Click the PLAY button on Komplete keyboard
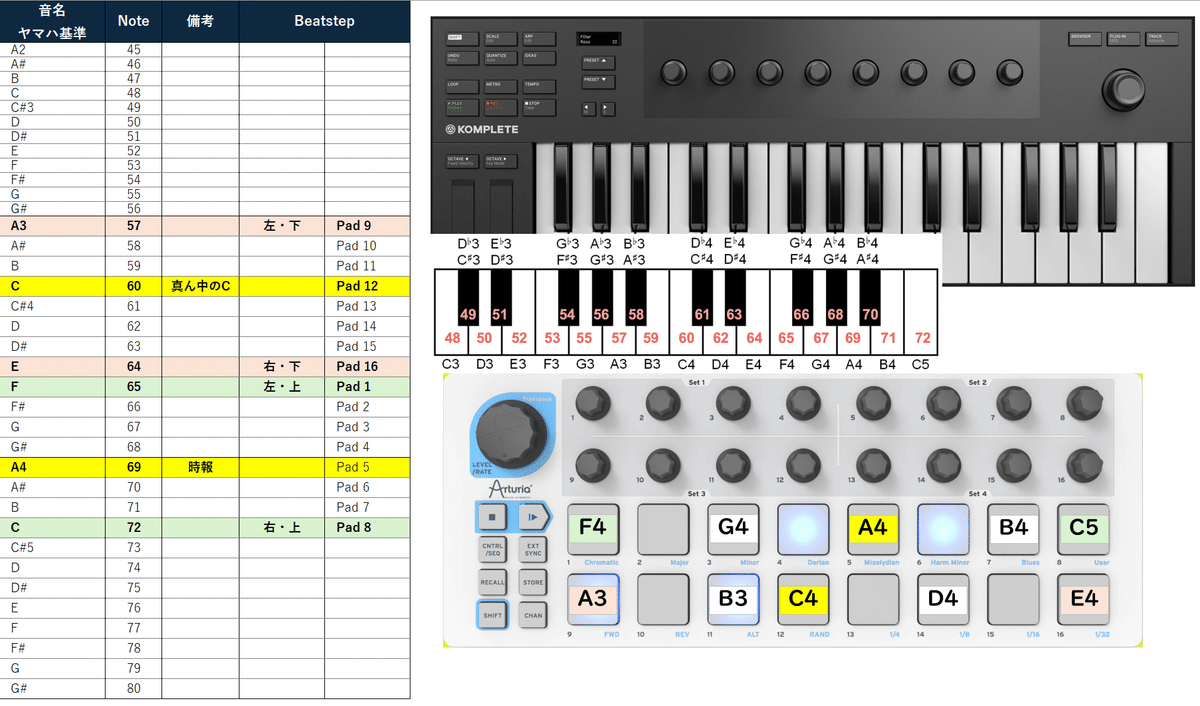Image resolution: width=1200 pixels, height=706 pixels. pyautogui.click(x=461, y=106)
